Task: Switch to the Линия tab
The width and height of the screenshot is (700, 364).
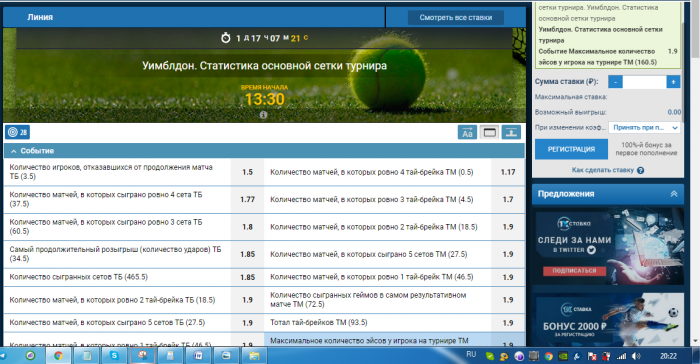Action: (x=40, y=17)
